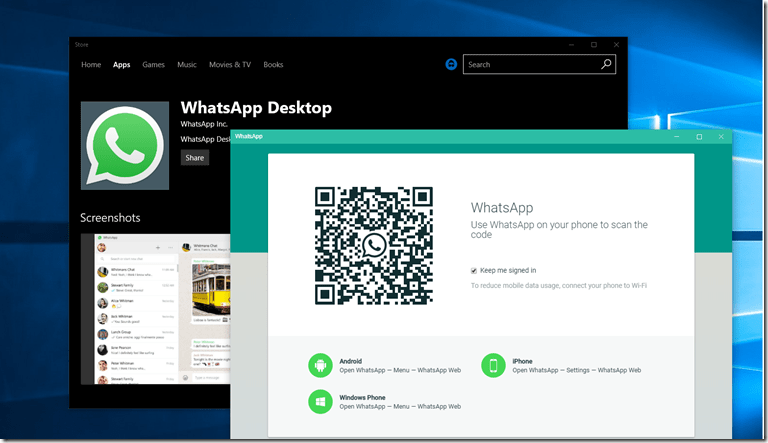Click iPhone 'Settings — WhatsApp Web' instruction

pyautogui.click(x=577, y=370)
